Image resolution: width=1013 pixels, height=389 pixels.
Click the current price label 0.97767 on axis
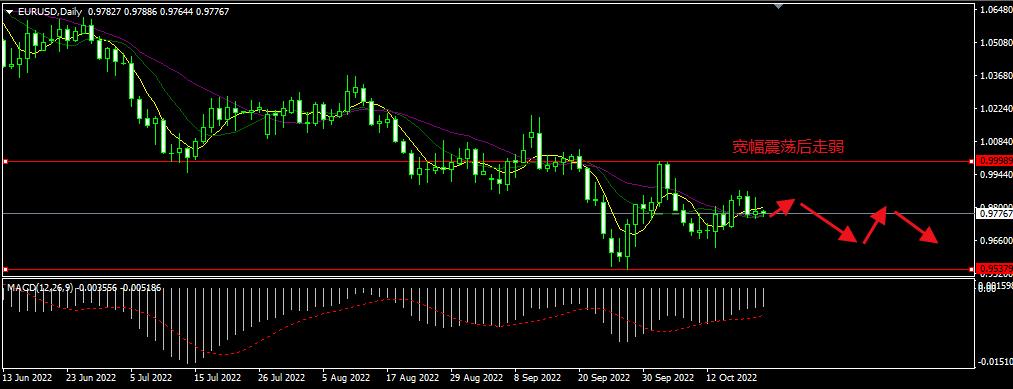tap(994, 213)
